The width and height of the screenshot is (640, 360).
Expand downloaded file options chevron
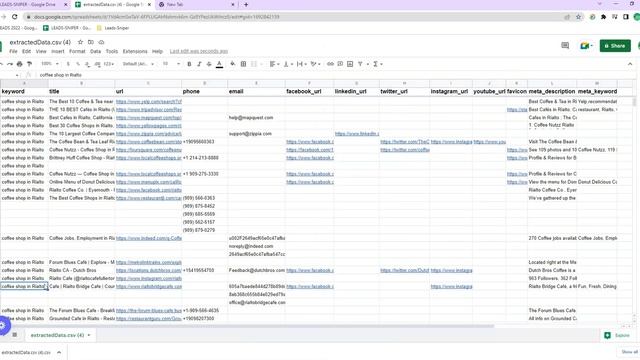click(x=59, y=352)
